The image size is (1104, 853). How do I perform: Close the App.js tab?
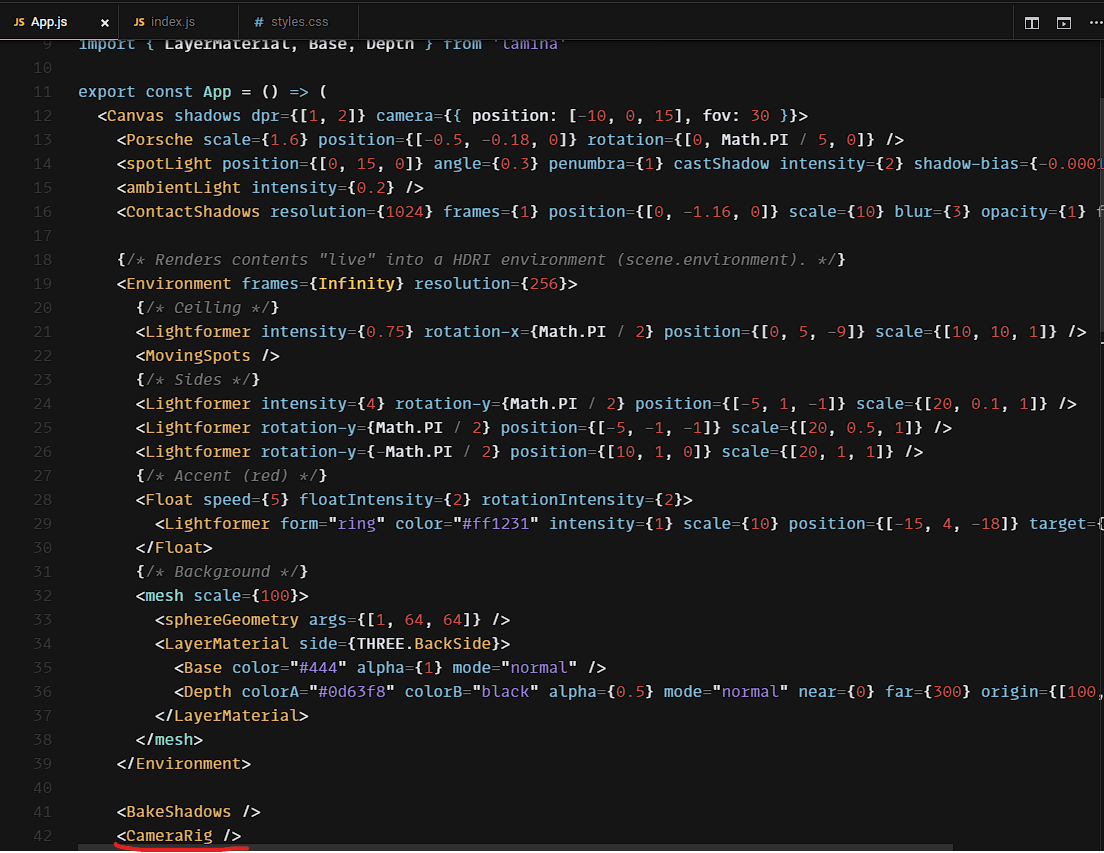pyautogui.click(x=104, y=22)
